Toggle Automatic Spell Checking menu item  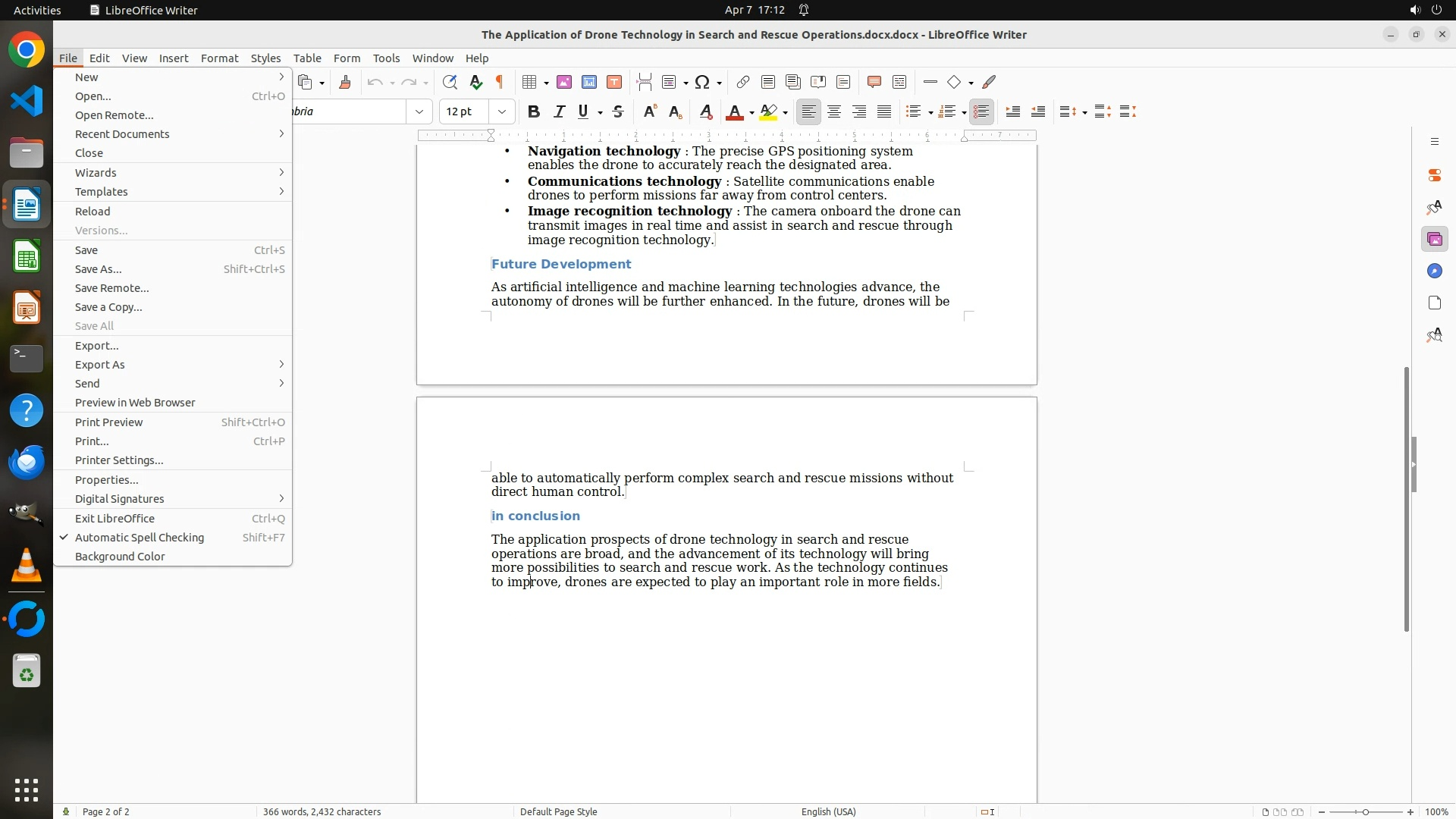click(x=140, y=538)
